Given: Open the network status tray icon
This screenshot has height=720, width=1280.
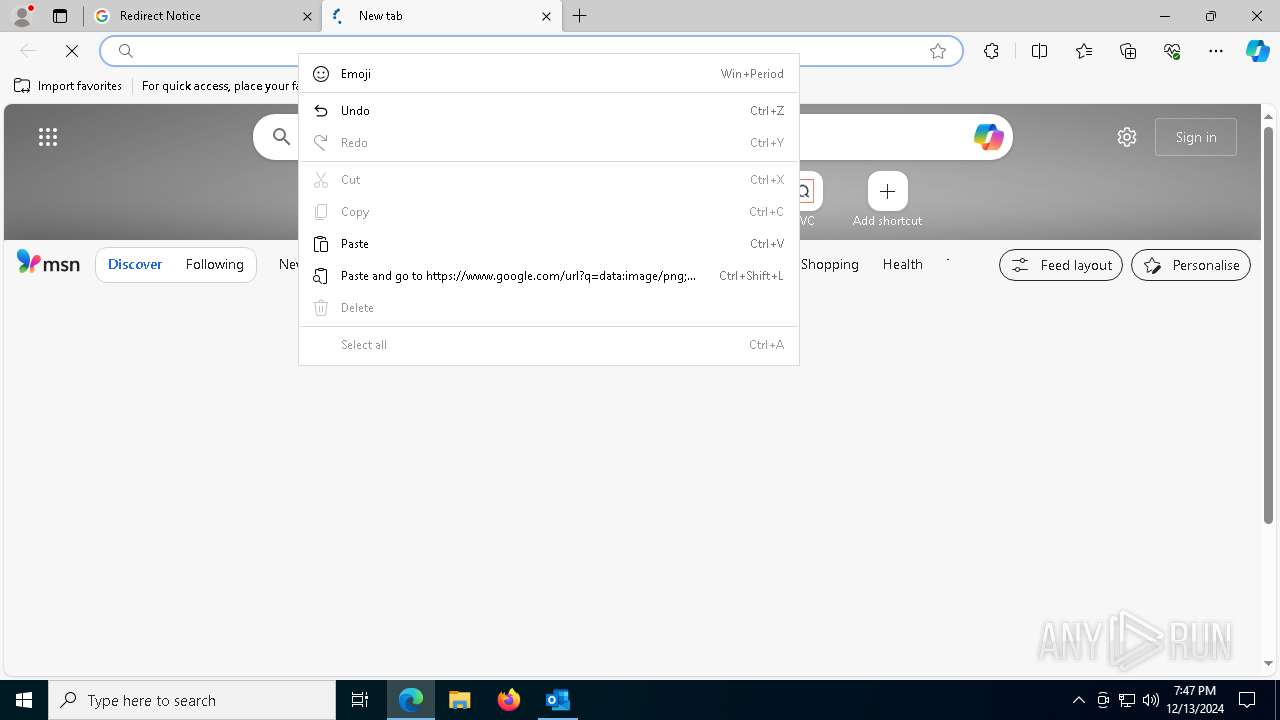Looking at the screenshot, I should [x=1127, y=700].
